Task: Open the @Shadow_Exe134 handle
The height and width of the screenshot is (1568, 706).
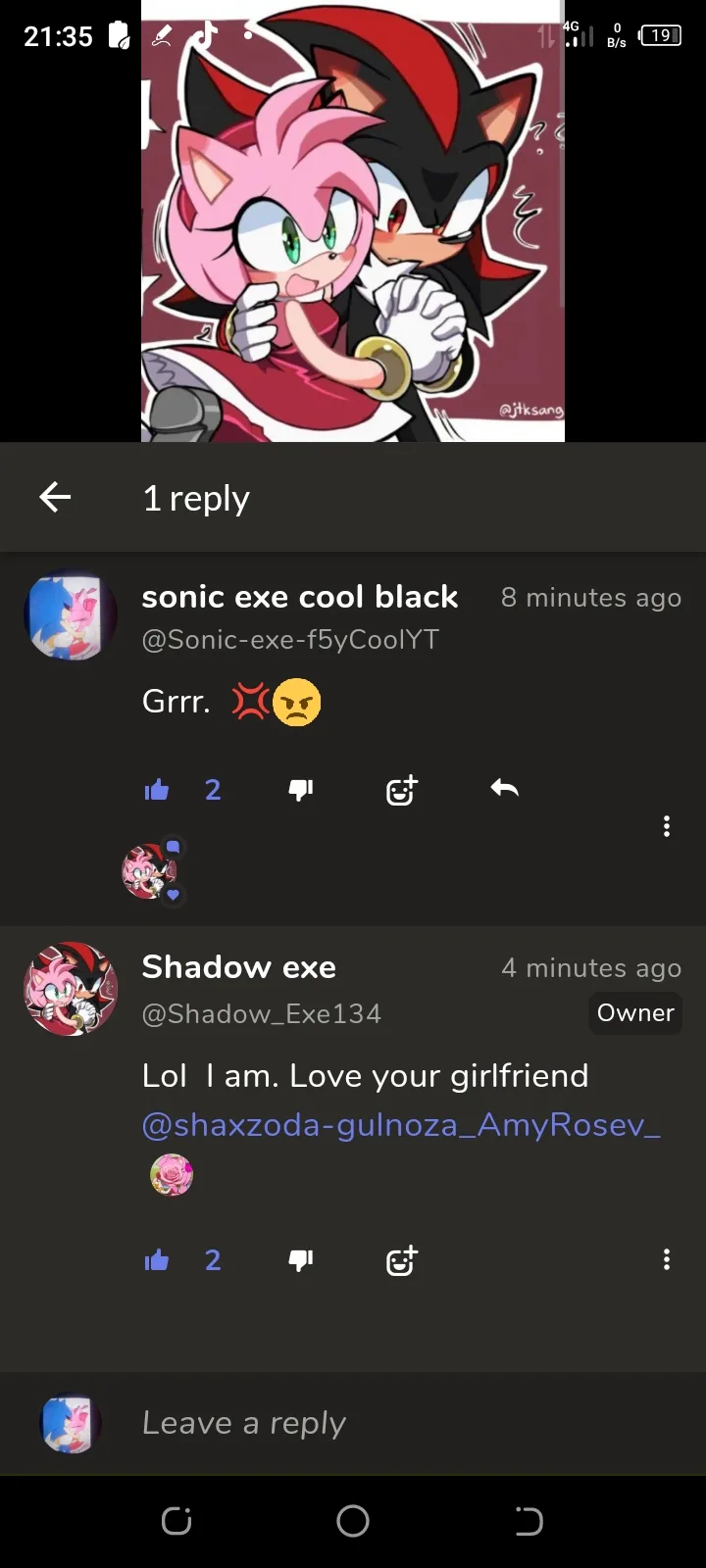Action: (x=262, y=1013)
